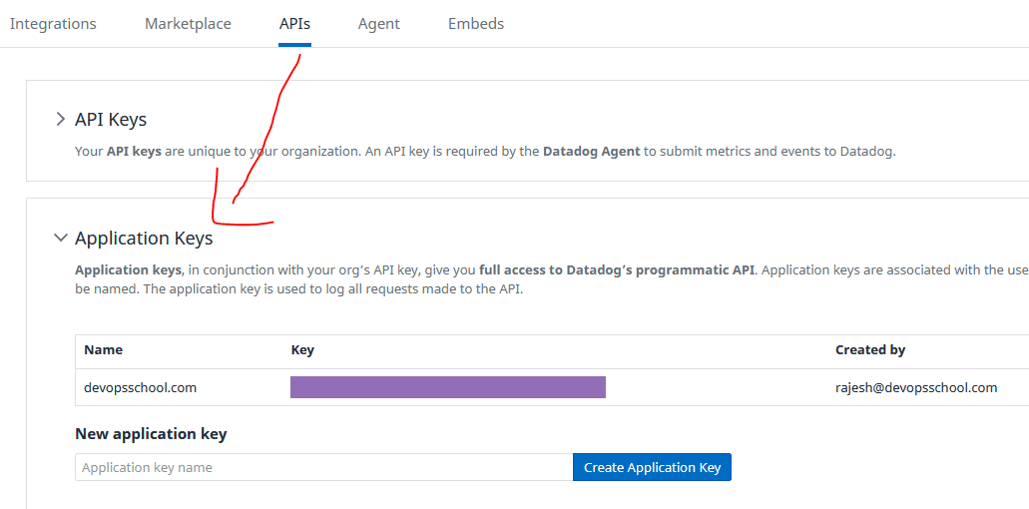This screenshot has height=509, width=1029.
Task: Switch to the Marketplace tab
Action: (188, 24)
